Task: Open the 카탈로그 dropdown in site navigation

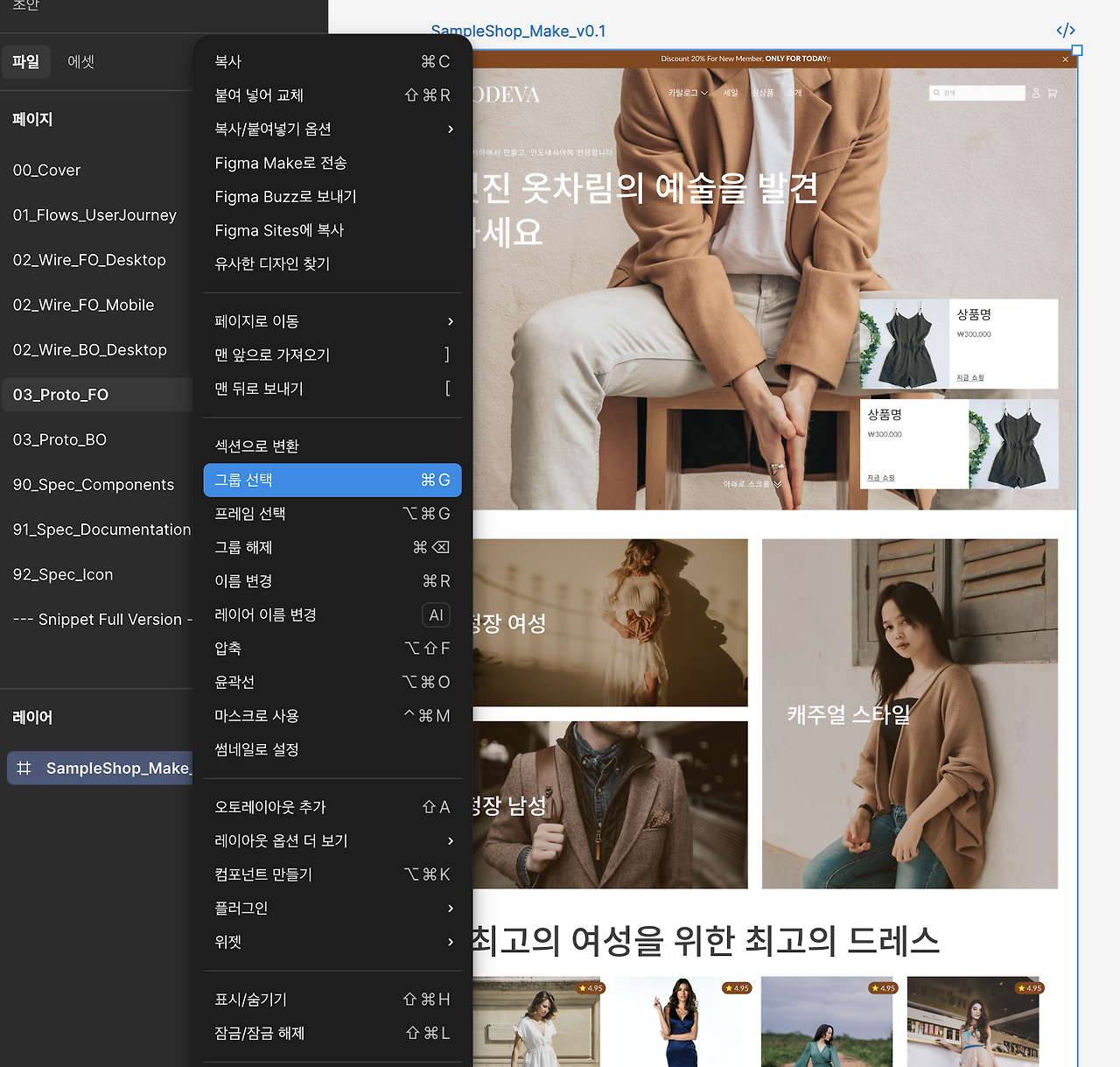Action: tap(686, 92)
